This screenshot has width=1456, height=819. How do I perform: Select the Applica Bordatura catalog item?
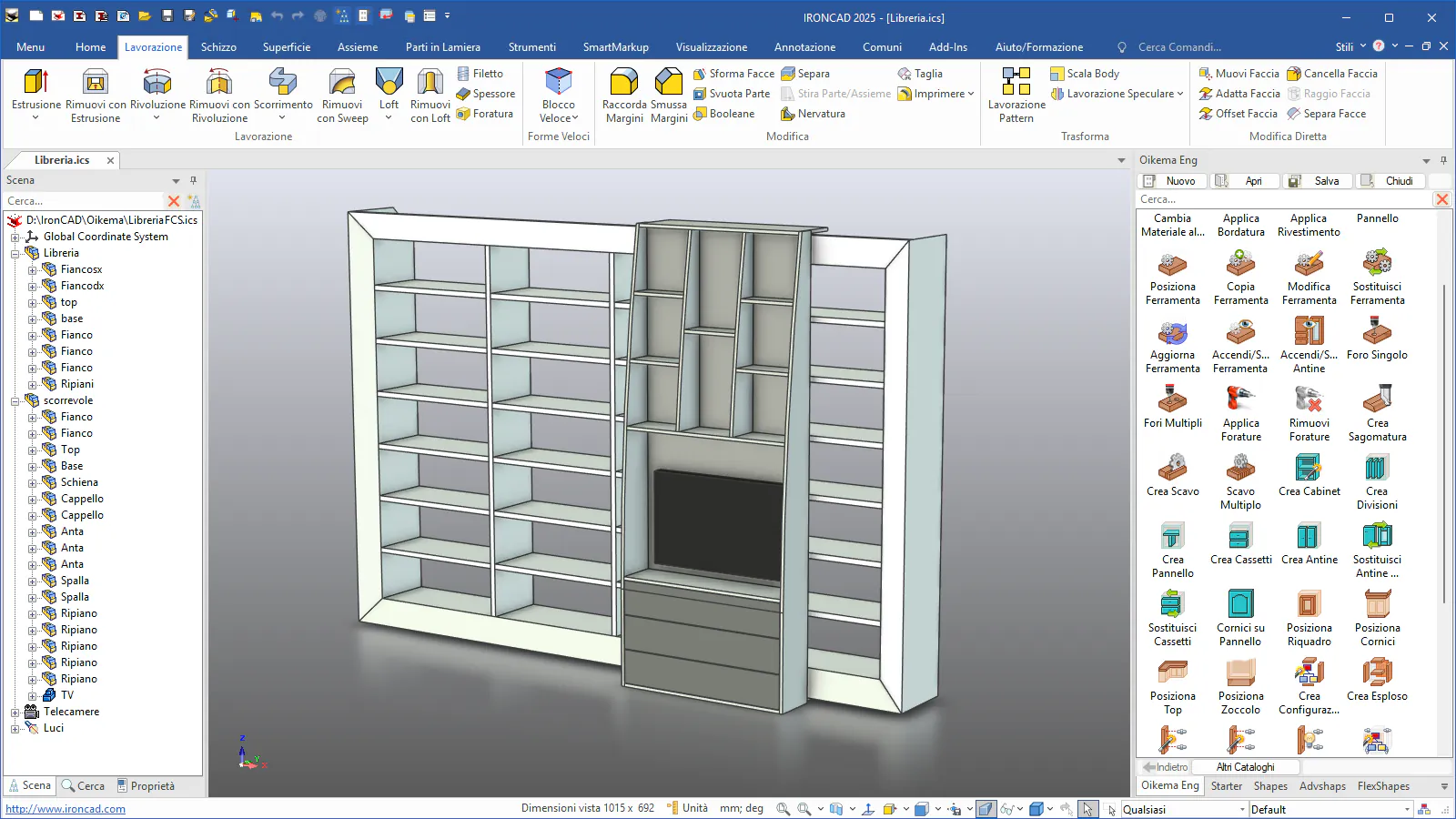tap(1240, 225)
